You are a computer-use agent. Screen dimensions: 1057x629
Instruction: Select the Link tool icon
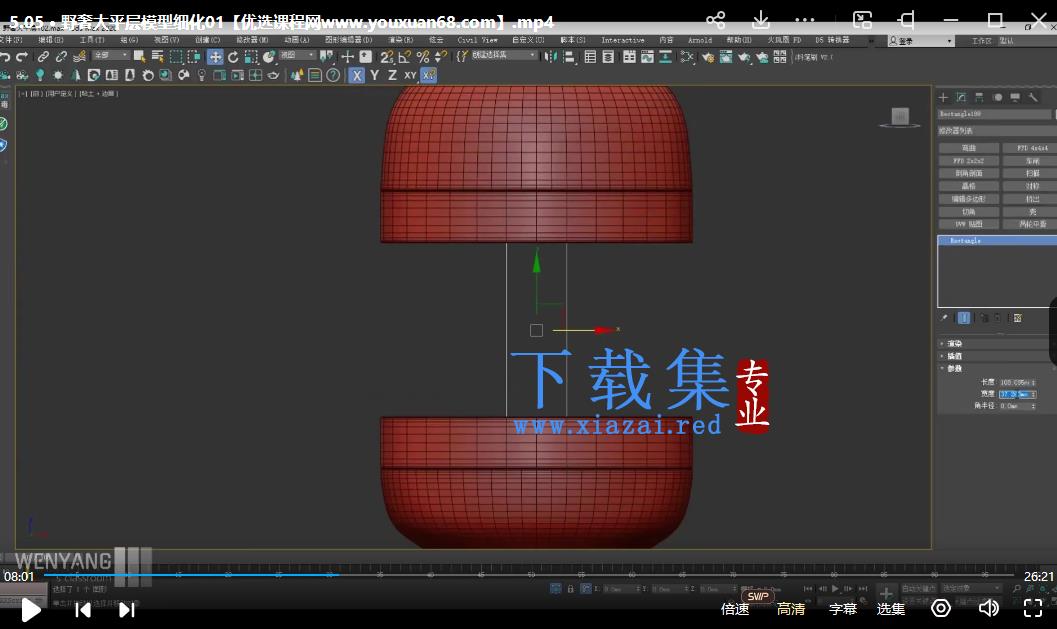(43, 57)
